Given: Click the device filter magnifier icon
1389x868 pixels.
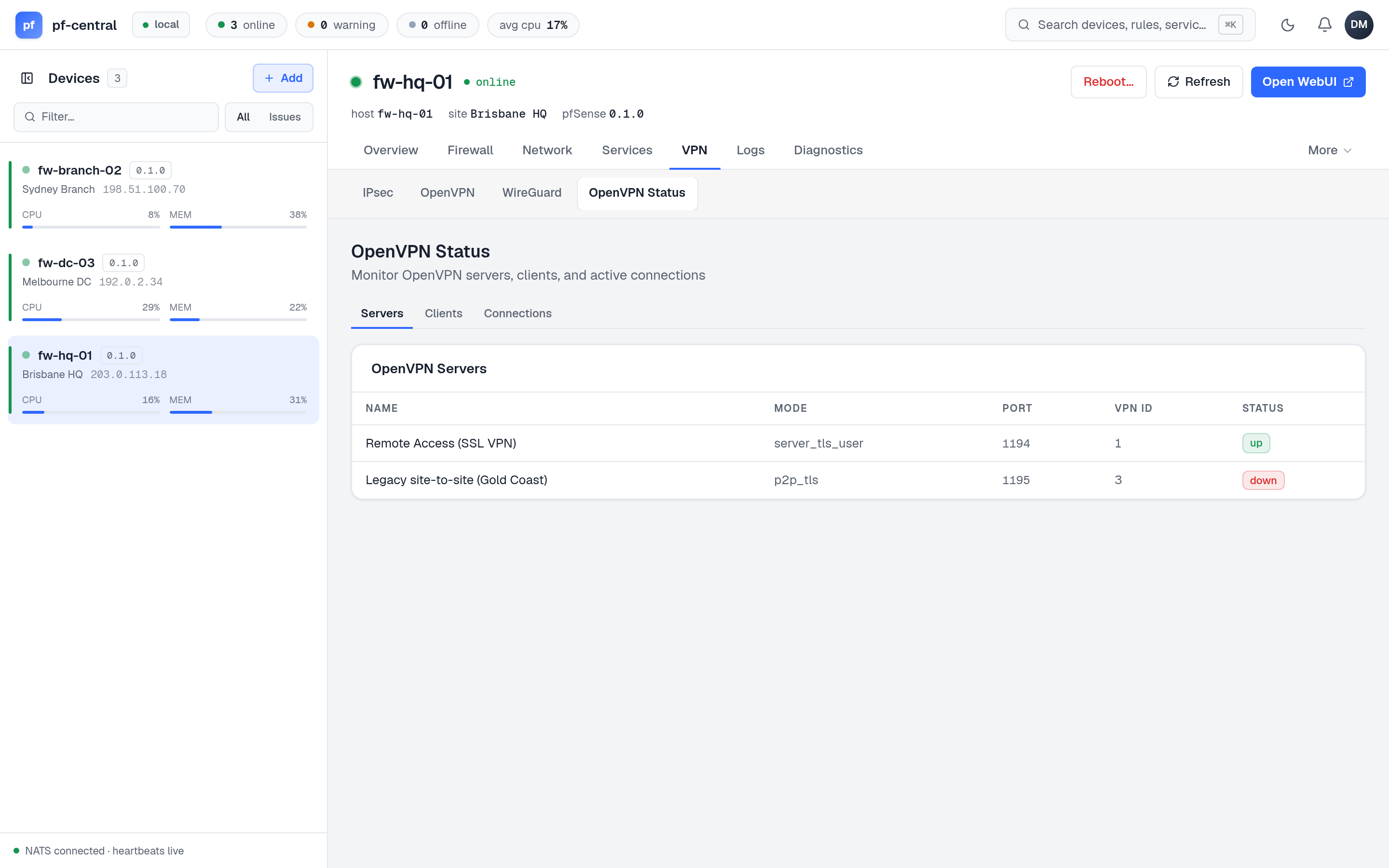Looking at the screenshot, I should (30, 117).
